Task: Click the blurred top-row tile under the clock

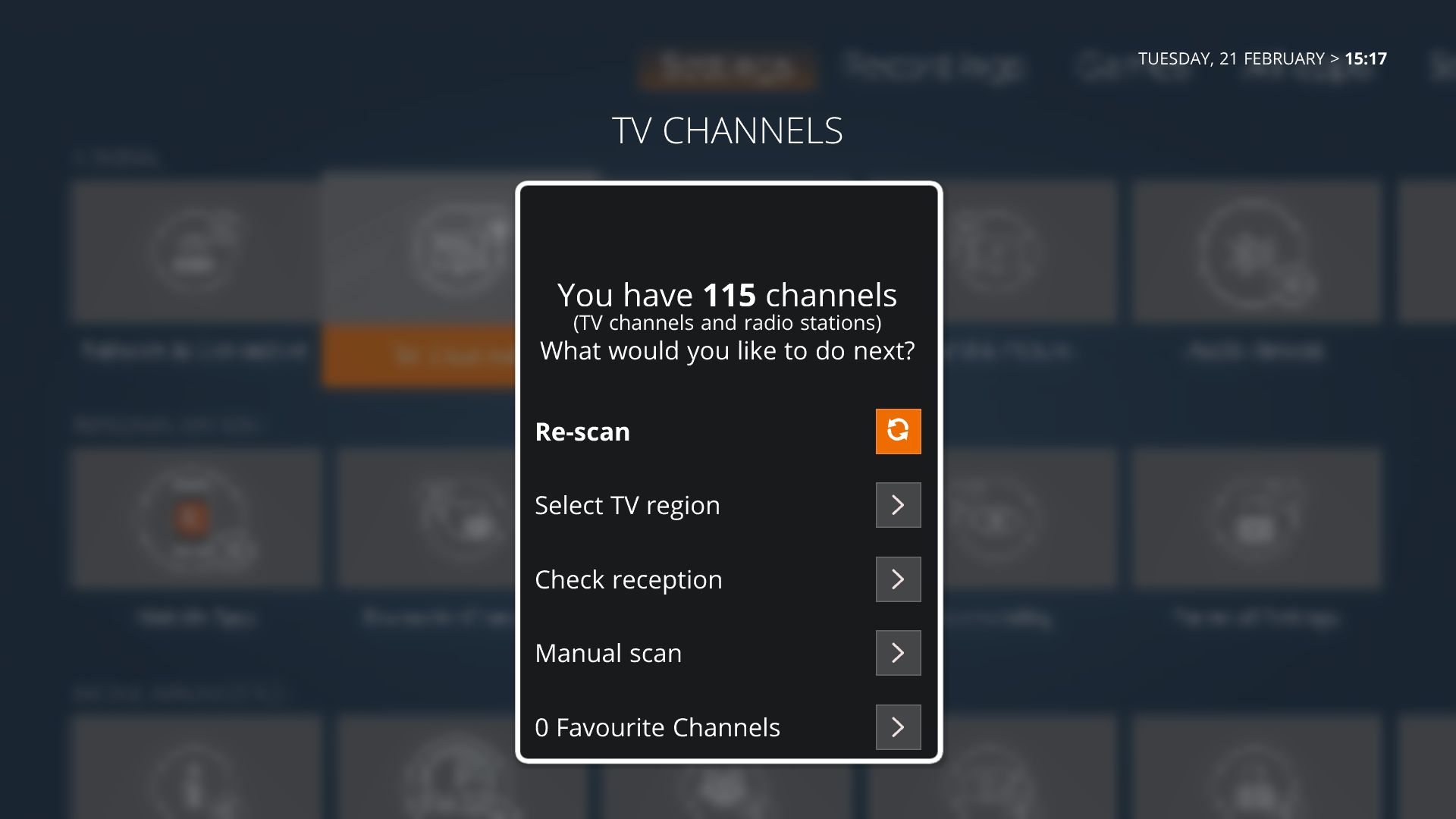Action: pyautogui.click(x=1257, y=273)
